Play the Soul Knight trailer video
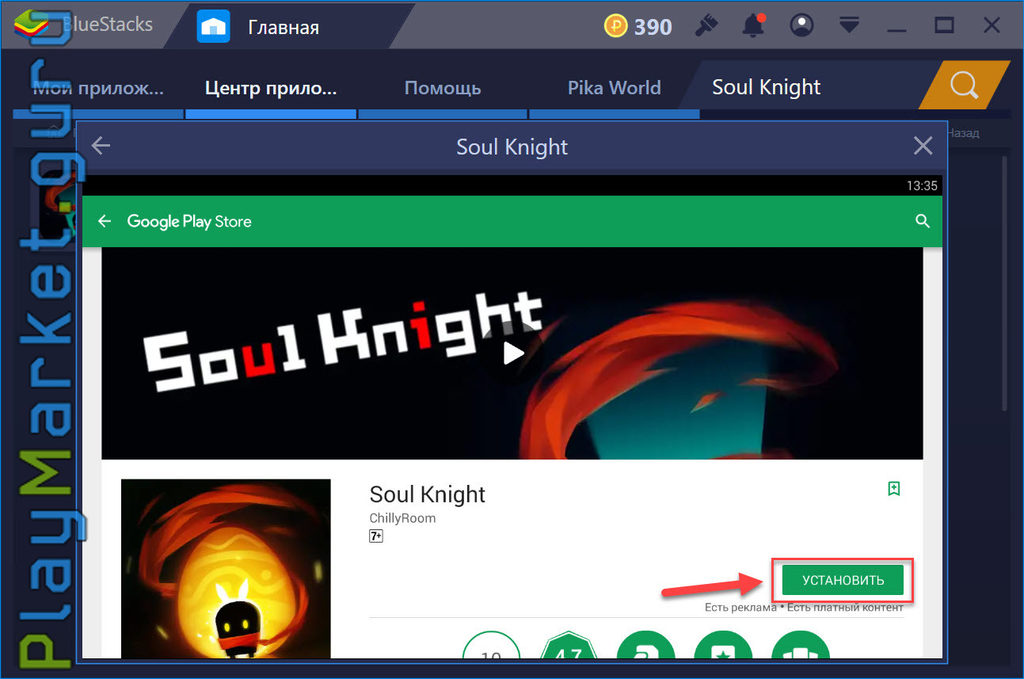1024x679 pixels. [x=513, y=354]
